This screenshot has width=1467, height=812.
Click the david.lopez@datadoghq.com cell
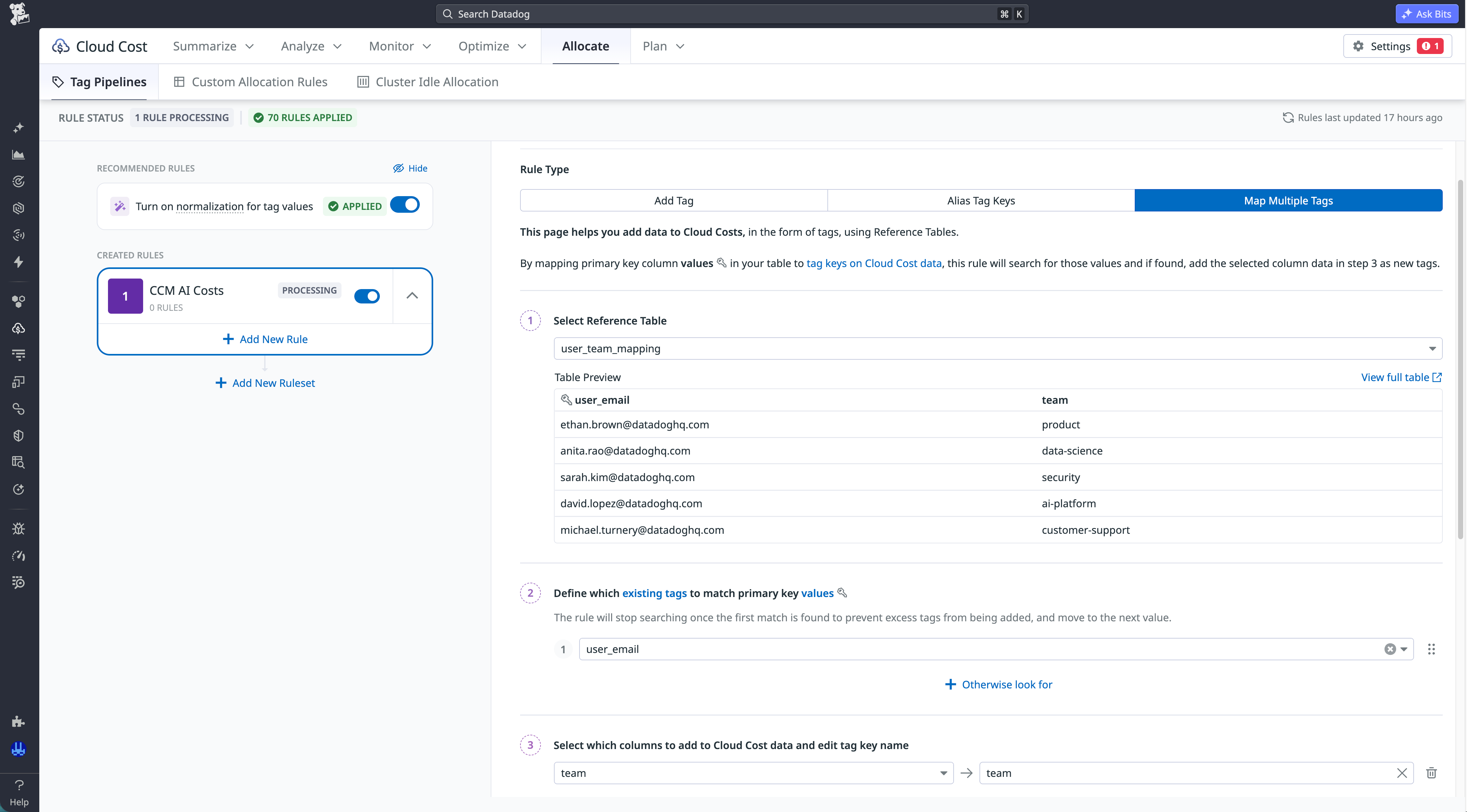631,503
